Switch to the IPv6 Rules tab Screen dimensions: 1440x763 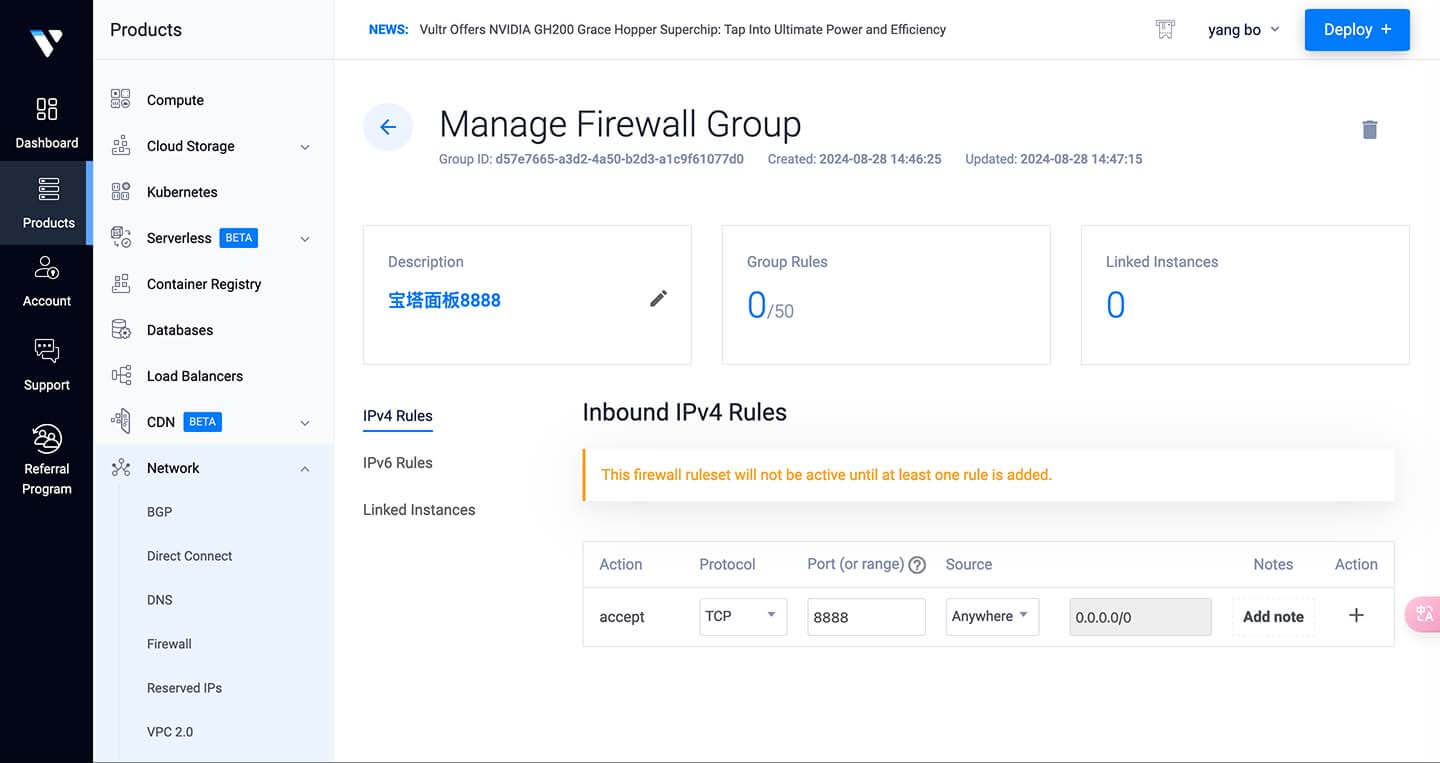click(x=398, y=463)
